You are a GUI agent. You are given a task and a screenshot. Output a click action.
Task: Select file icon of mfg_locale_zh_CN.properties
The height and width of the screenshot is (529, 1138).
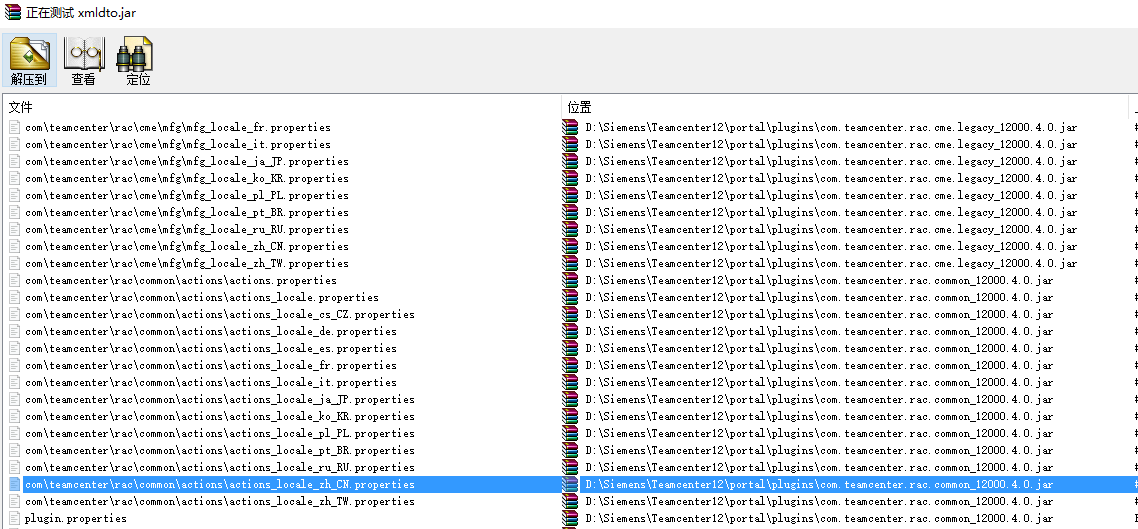point(15,246)
